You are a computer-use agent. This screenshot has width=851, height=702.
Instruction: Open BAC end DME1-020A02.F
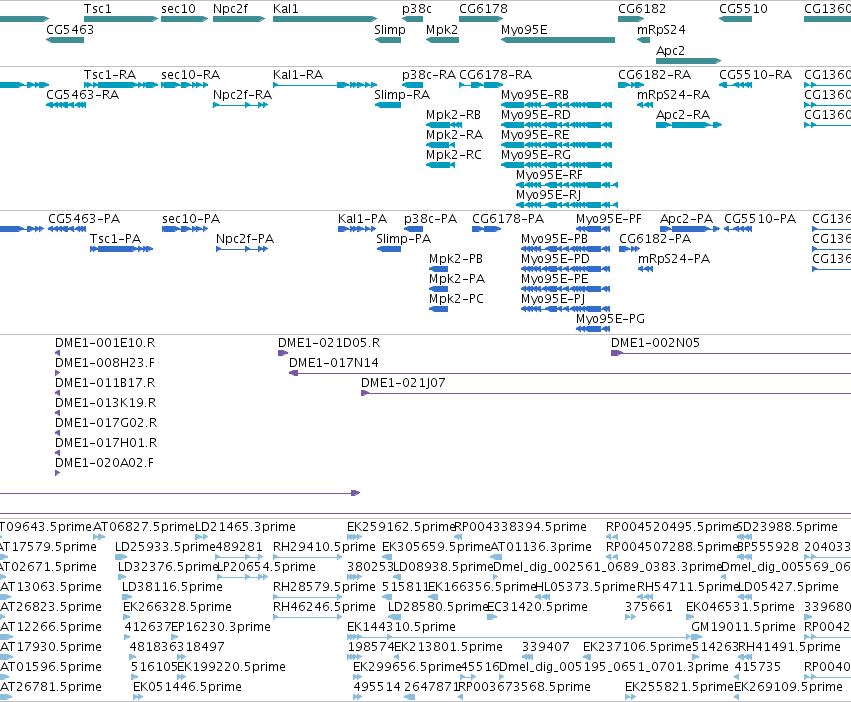tap(104, 463)
